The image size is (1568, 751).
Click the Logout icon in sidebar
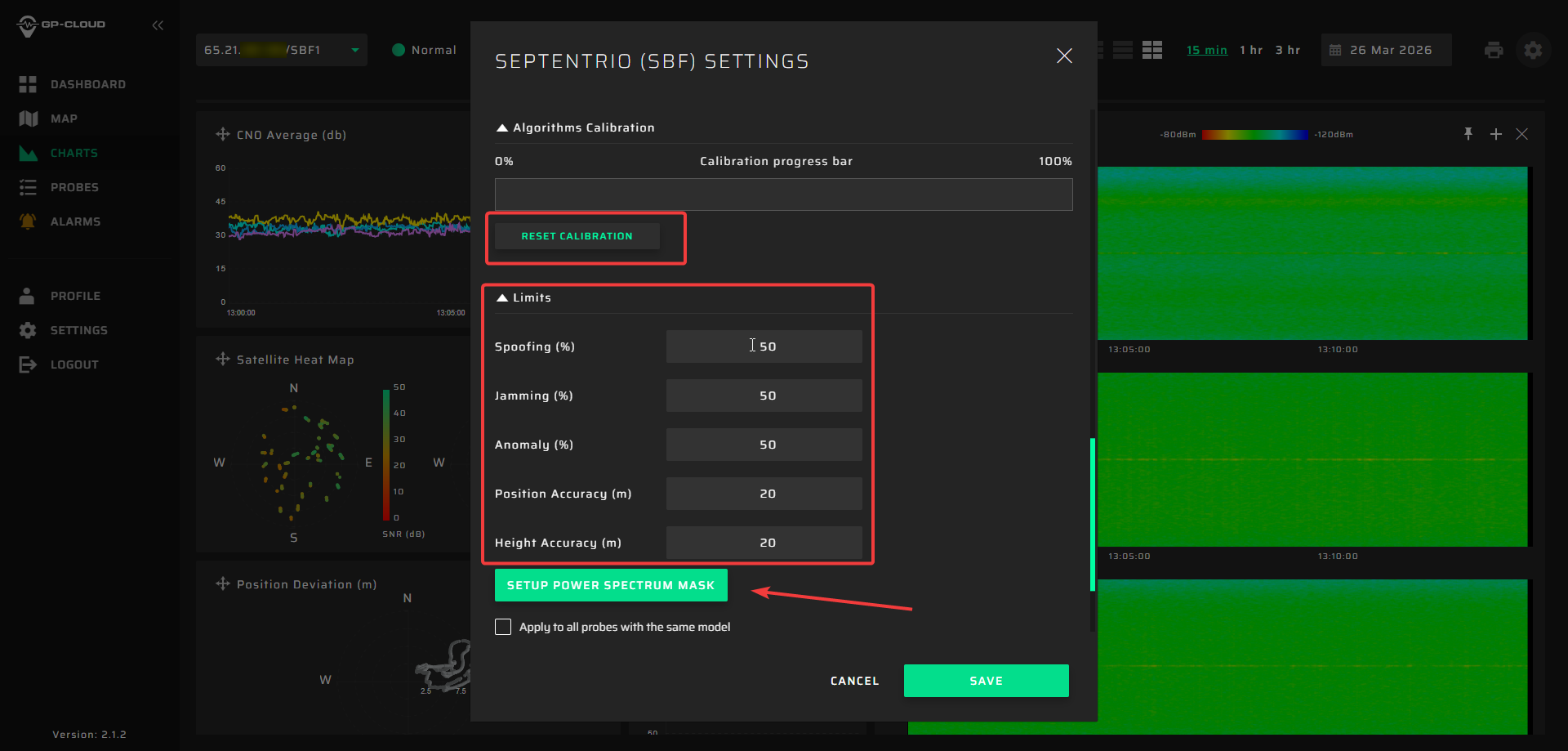click(x=28, y=364)
